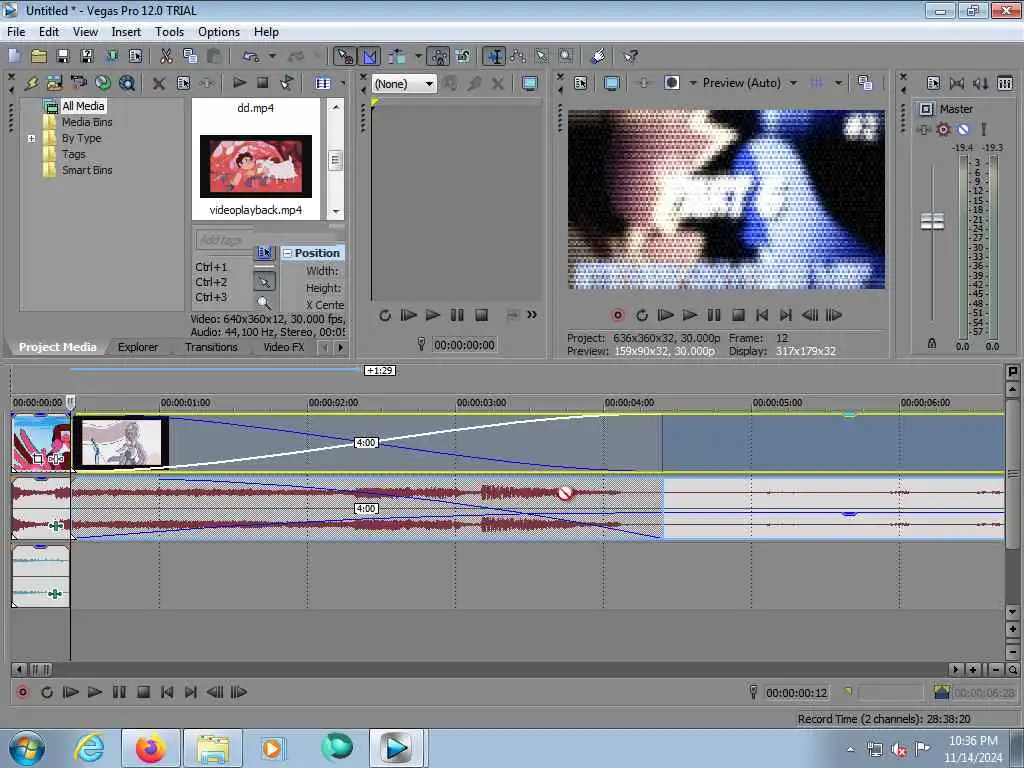The image size is (1024, 768).
Task: Click the What's This help icon
Action: coord(630,56)
